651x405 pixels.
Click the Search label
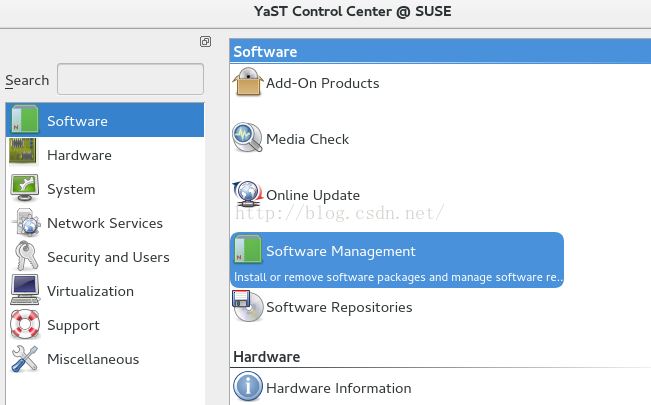pyautogui.click(x=27, y=80)
